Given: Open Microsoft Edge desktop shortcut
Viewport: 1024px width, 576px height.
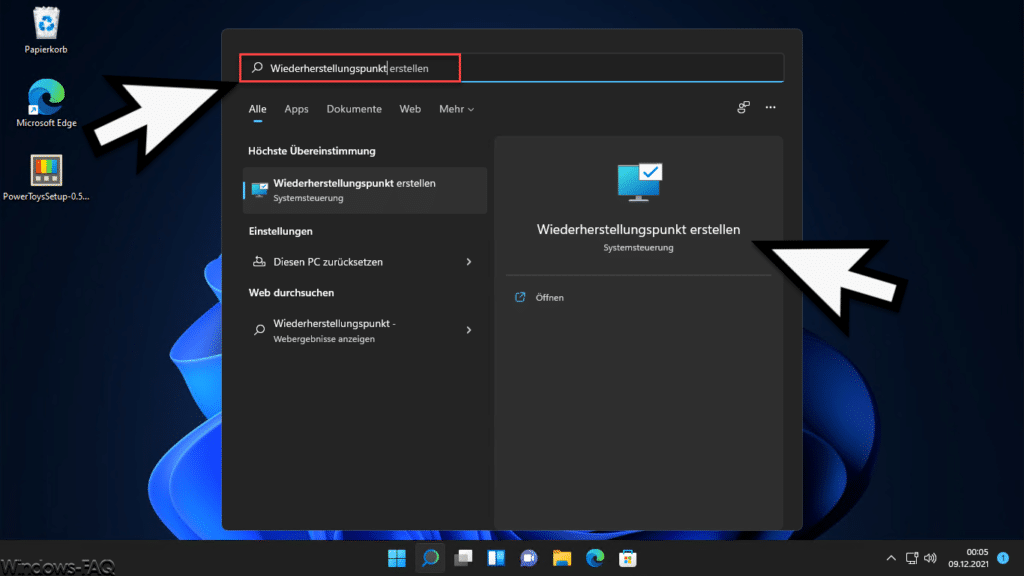Looking at the screenshot, I should coord(46,103).
